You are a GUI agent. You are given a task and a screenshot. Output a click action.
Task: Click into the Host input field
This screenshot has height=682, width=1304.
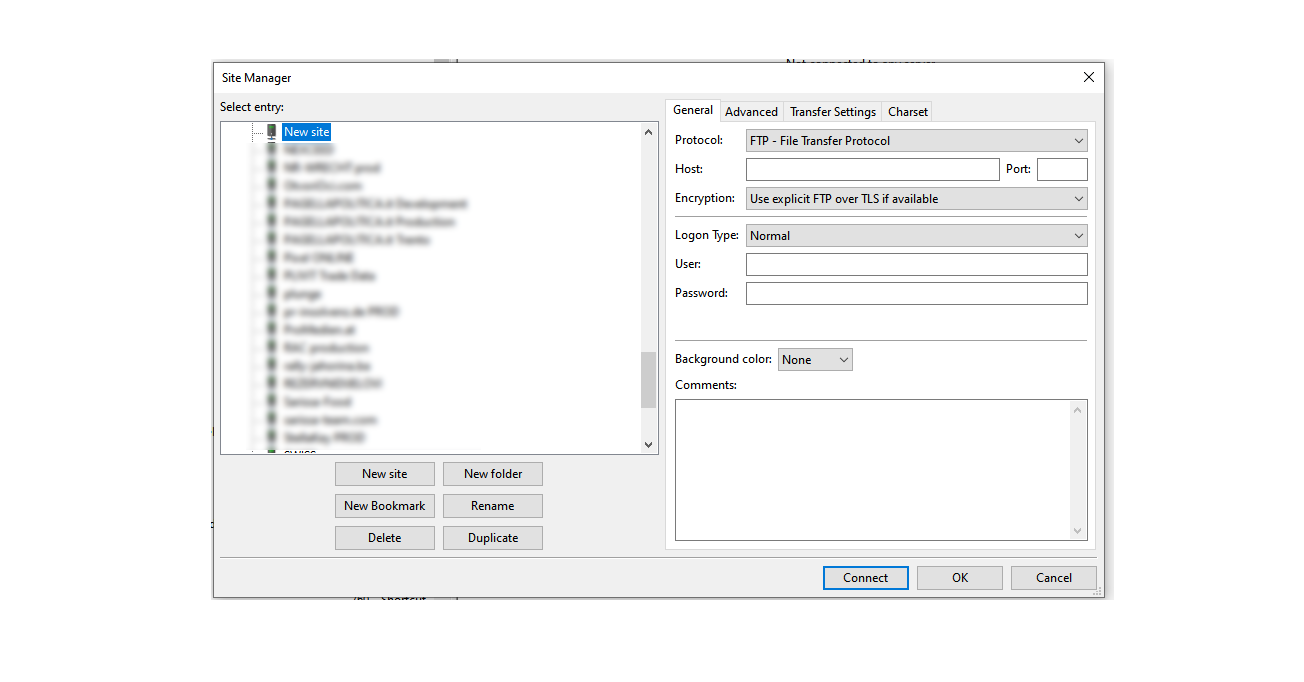point(872,169)
